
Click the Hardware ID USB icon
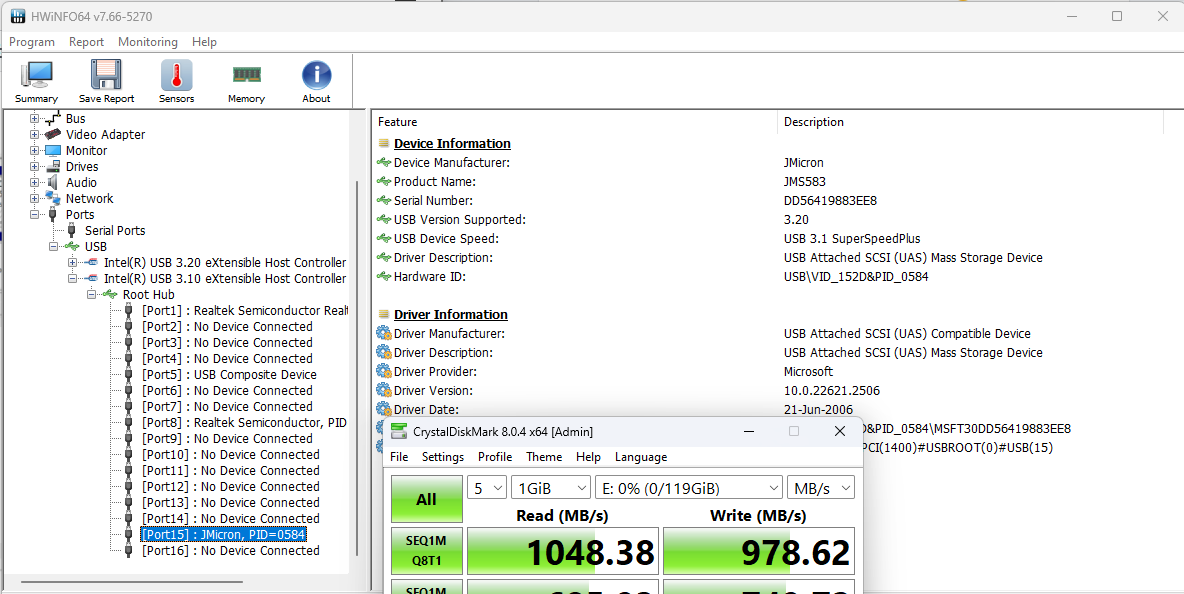384,276
